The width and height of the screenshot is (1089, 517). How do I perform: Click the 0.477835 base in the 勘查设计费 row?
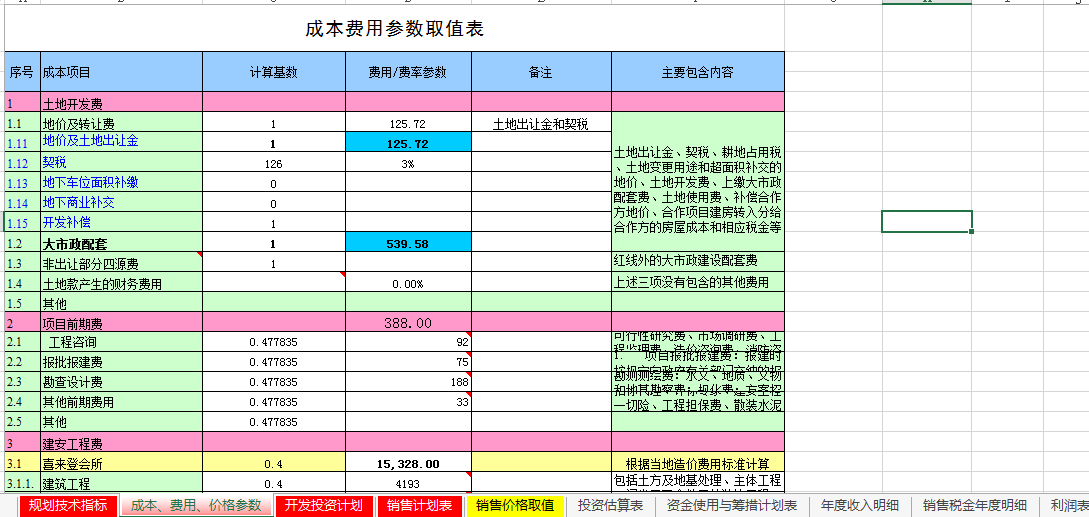point(274,382)
